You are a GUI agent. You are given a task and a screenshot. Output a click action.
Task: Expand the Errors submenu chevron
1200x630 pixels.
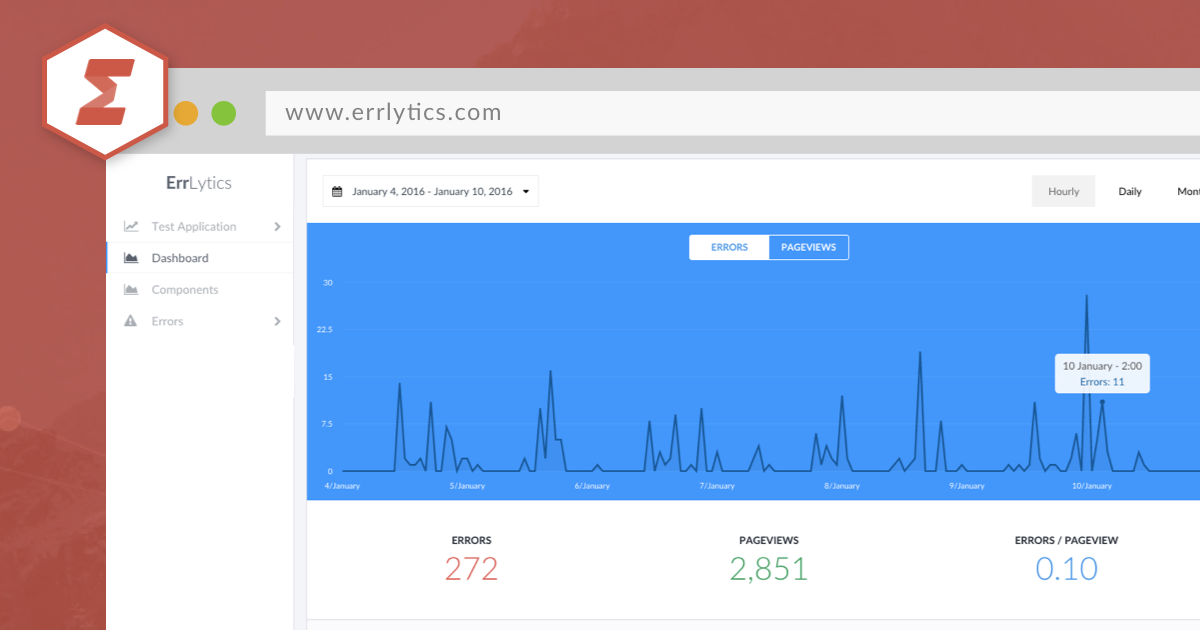coord(277,321)
